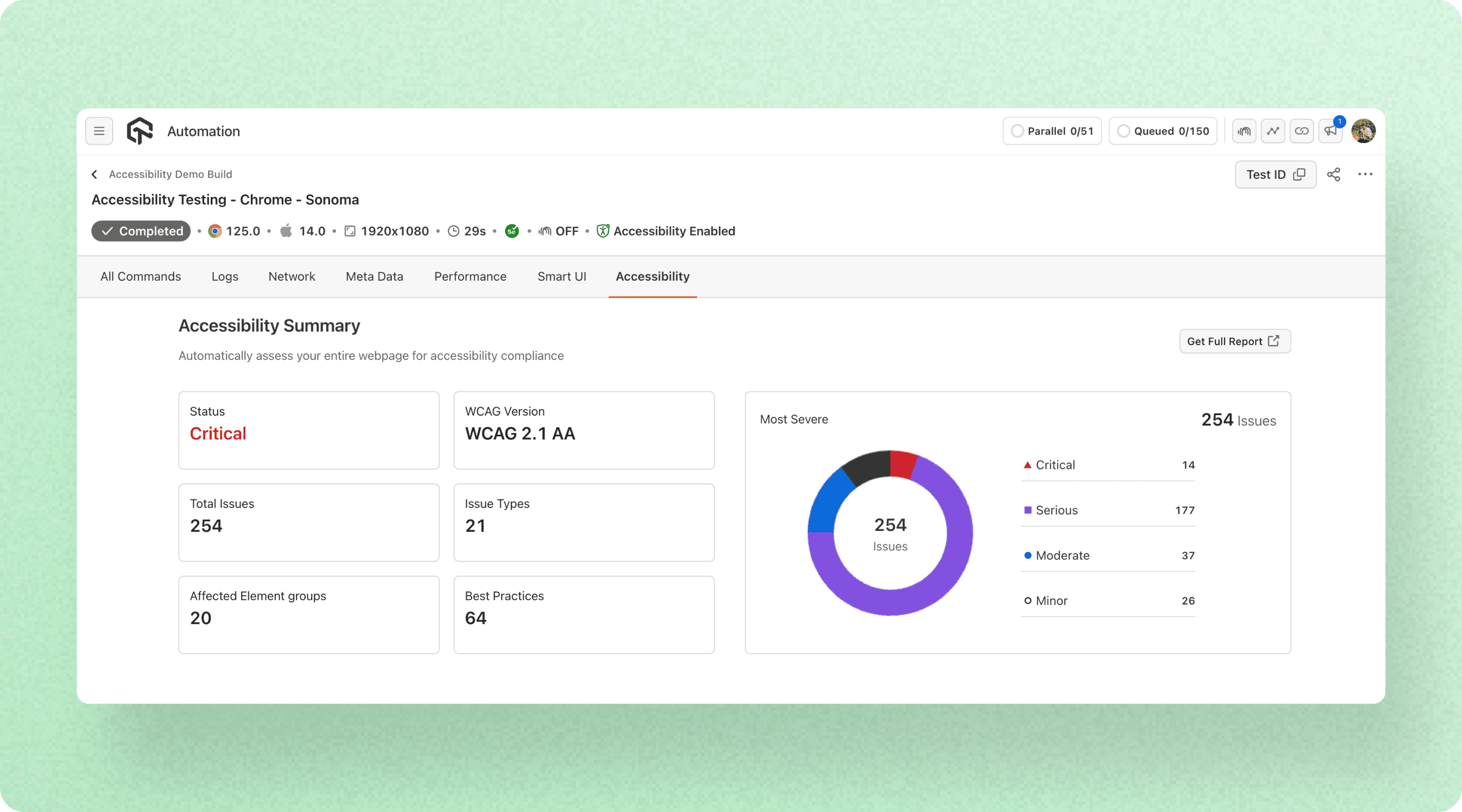The height and width of the screenshot is (812, 1462).
Task: Click the tunnel OFF status indicator
Action: click(558, 231)
